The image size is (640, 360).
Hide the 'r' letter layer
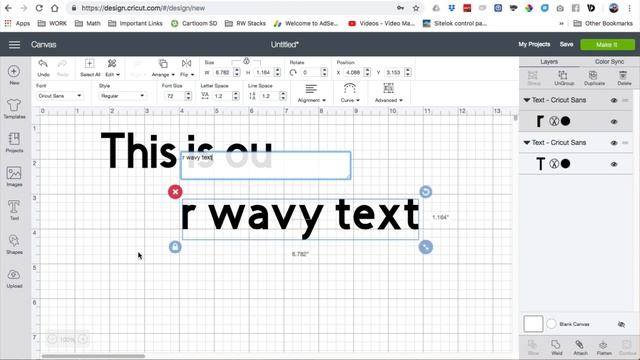coord(614,122)
